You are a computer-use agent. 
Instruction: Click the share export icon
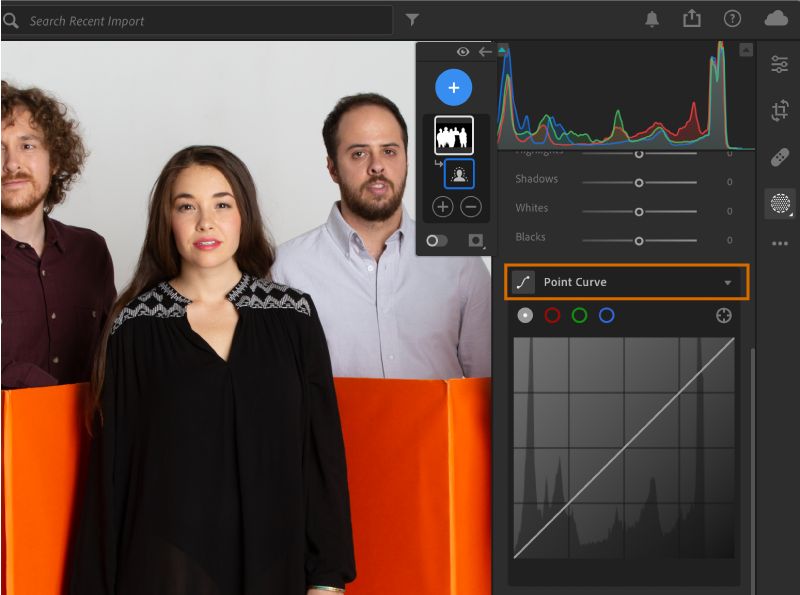pos(692,19)
